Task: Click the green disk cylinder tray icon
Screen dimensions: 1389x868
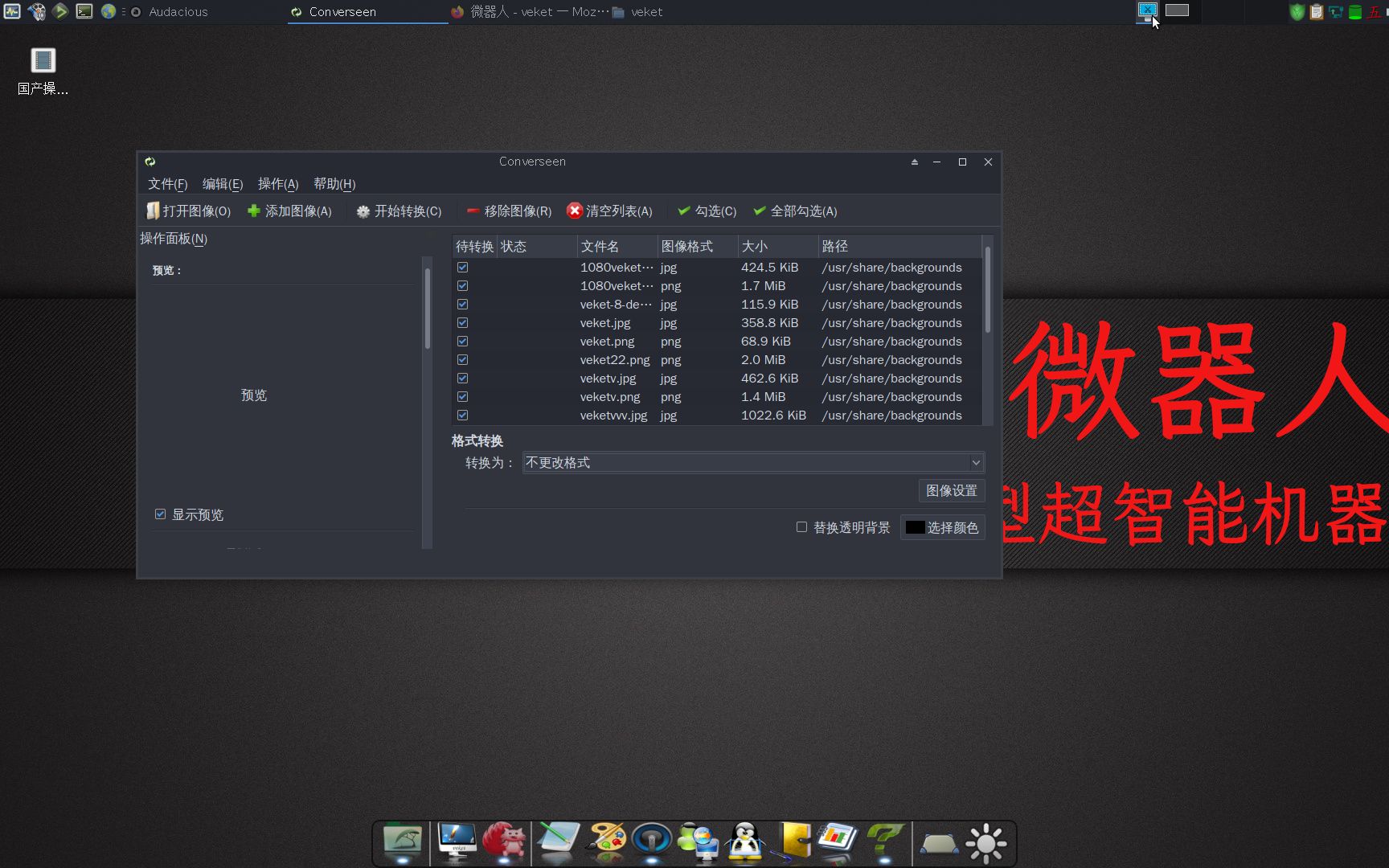Action: (1354, 12)
